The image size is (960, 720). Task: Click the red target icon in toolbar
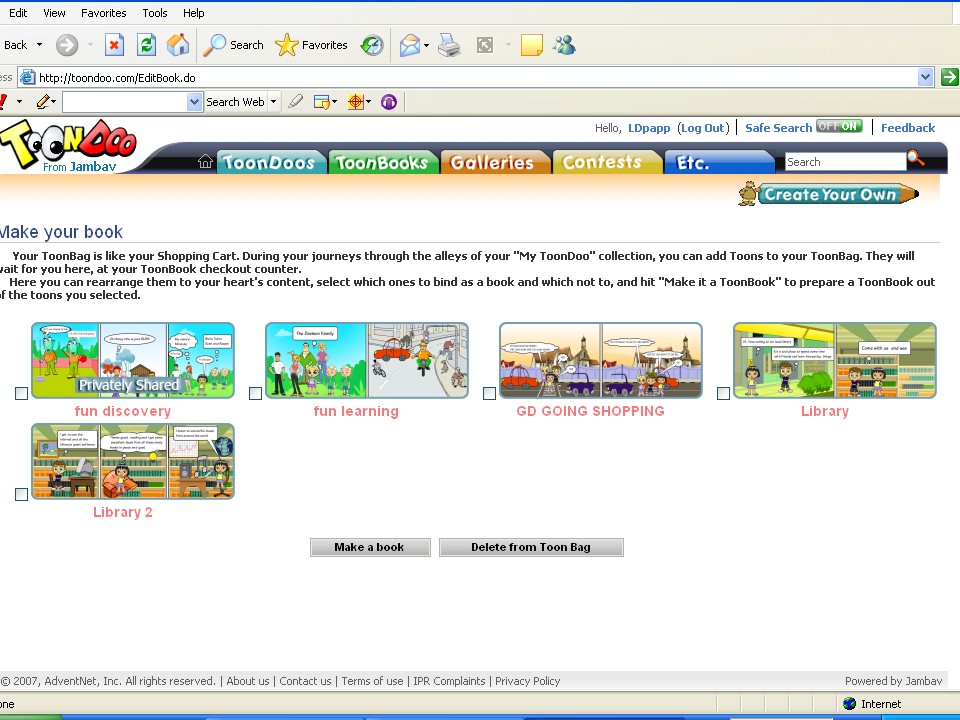(x=355, y=102)
